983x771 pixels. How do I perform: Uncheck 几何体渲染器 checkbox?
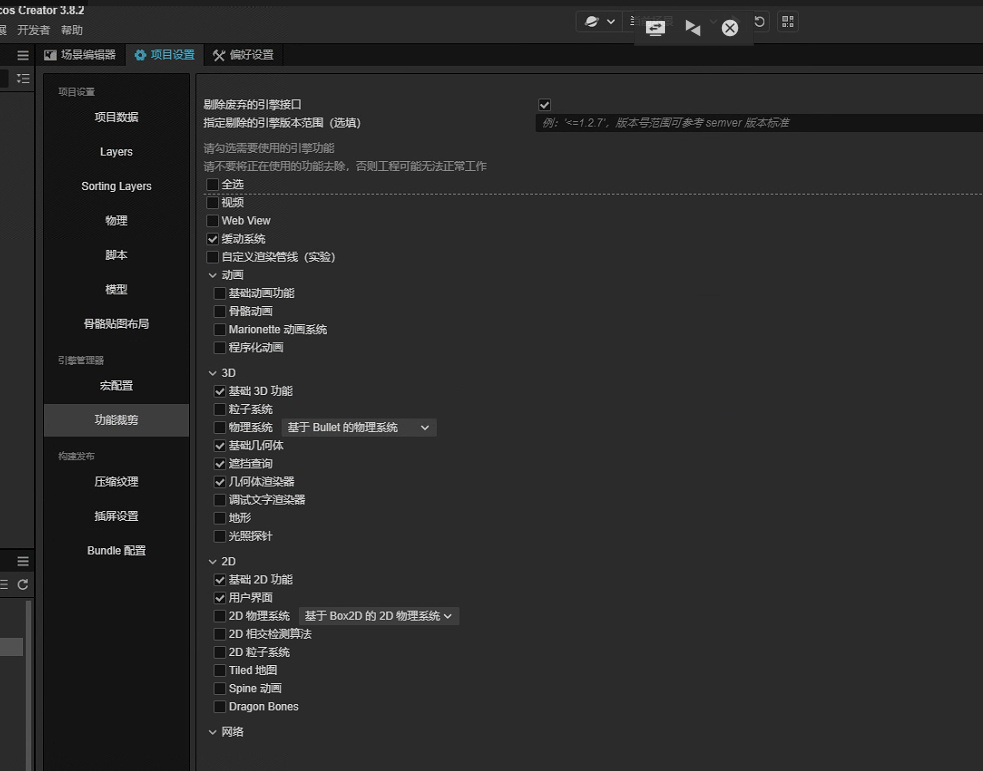click(x=219, y=482)
